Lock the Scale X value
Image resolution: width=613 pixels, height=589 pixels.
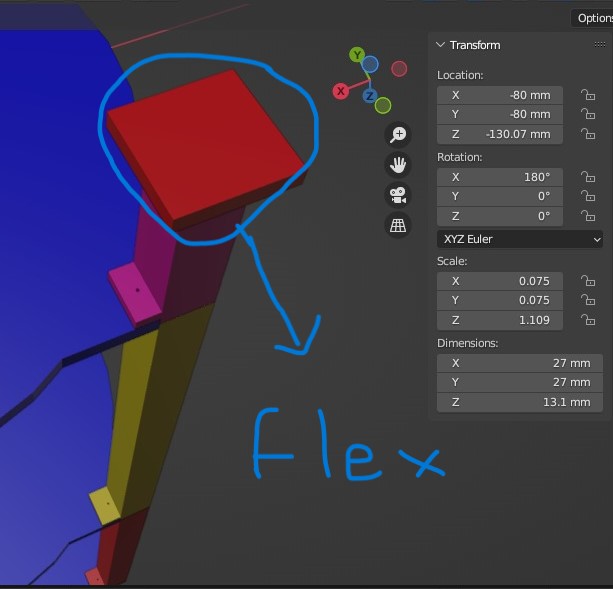pos(588,281)
